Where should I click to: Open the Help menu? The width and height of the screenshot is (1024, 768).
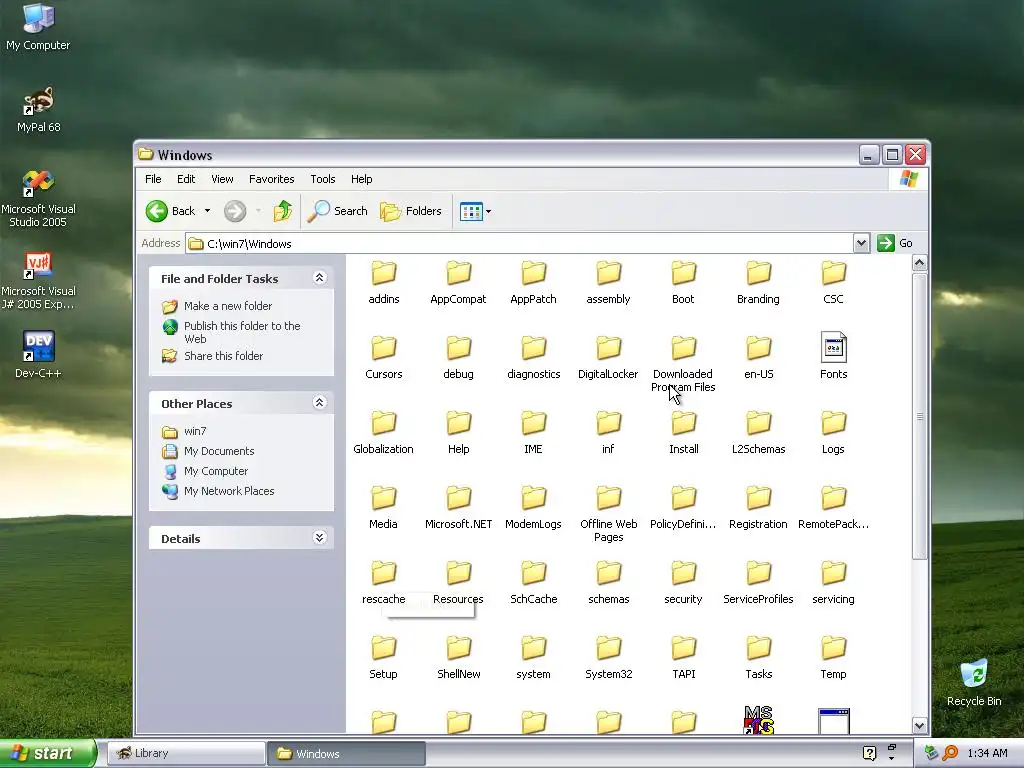(x=361, y=179)
